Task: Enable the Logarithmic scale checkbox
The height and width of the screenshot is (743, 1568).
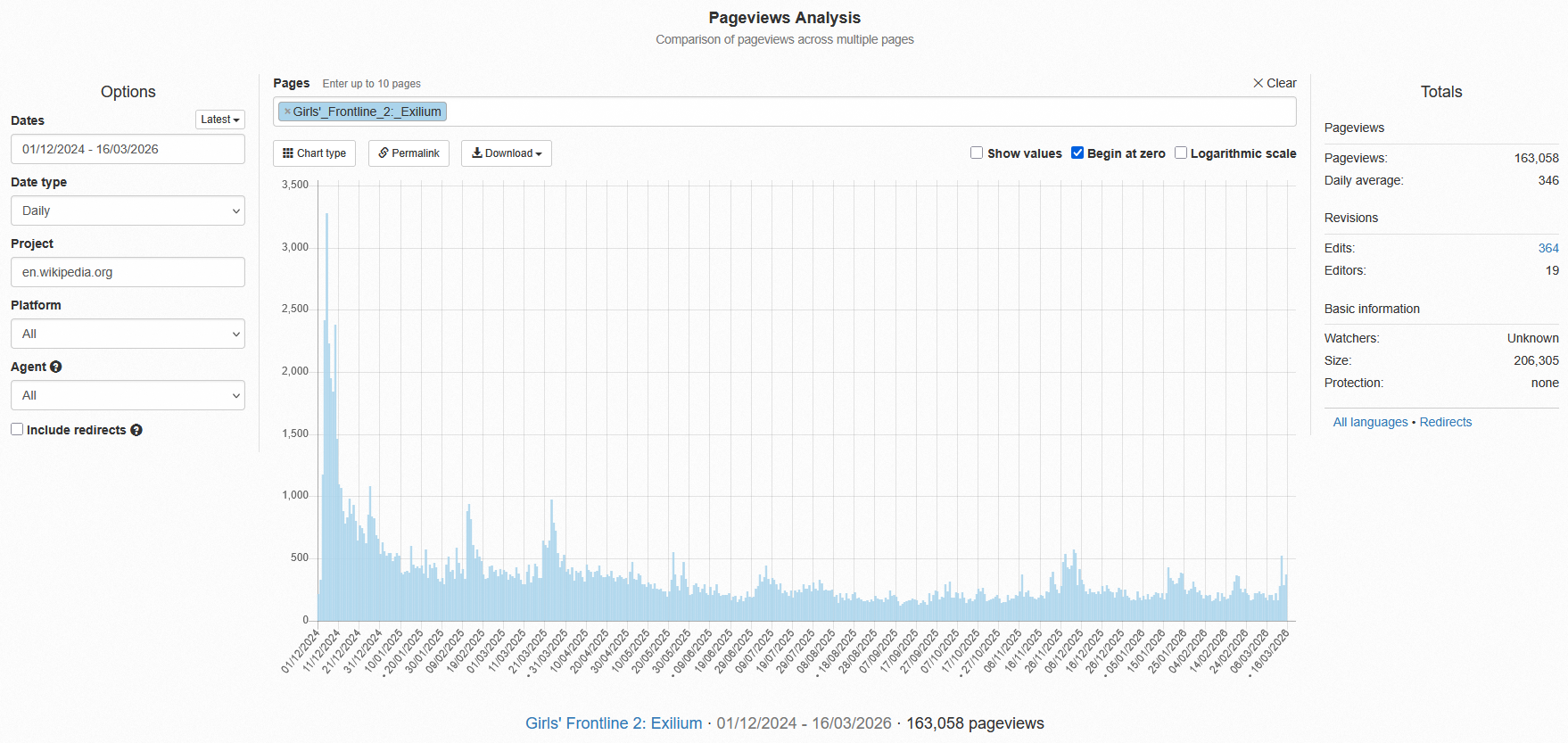Action: pos(1181,153)
